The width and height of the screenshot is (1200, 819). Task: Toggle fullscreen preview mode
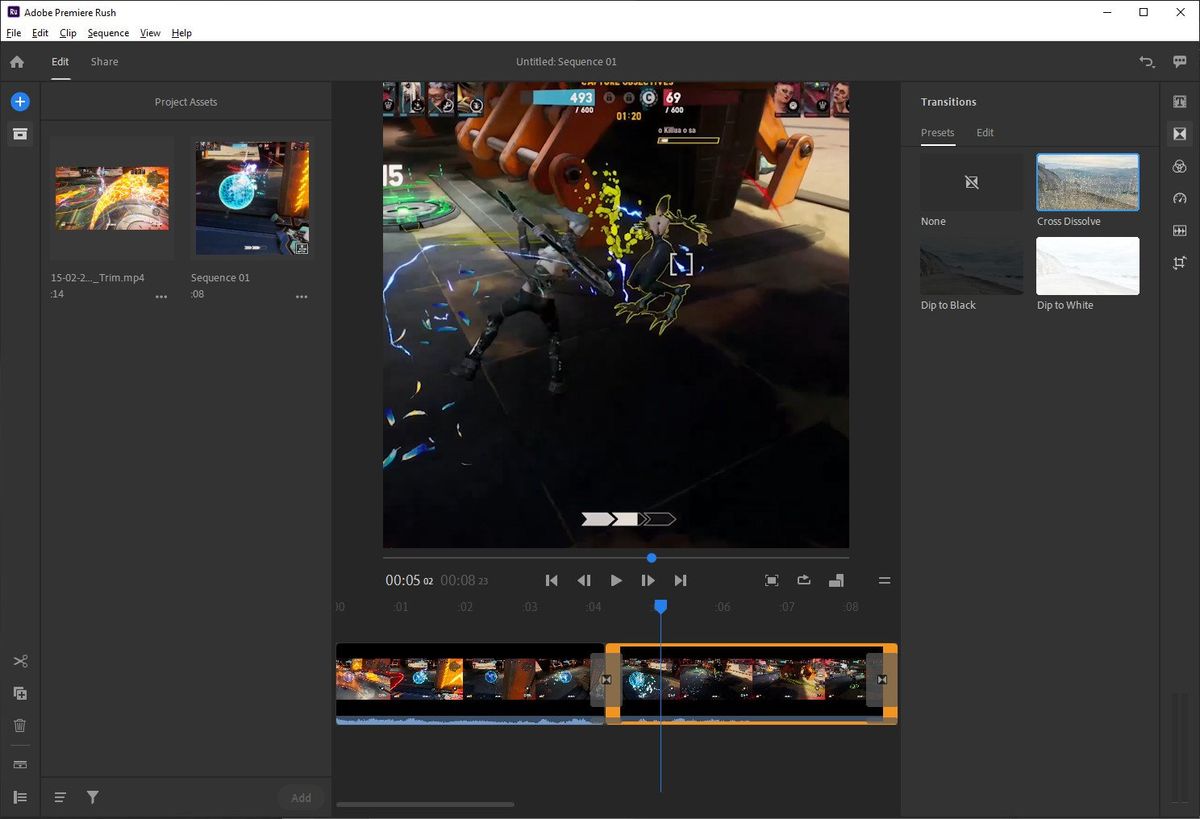pyautogui.click(x=771, y=580)
